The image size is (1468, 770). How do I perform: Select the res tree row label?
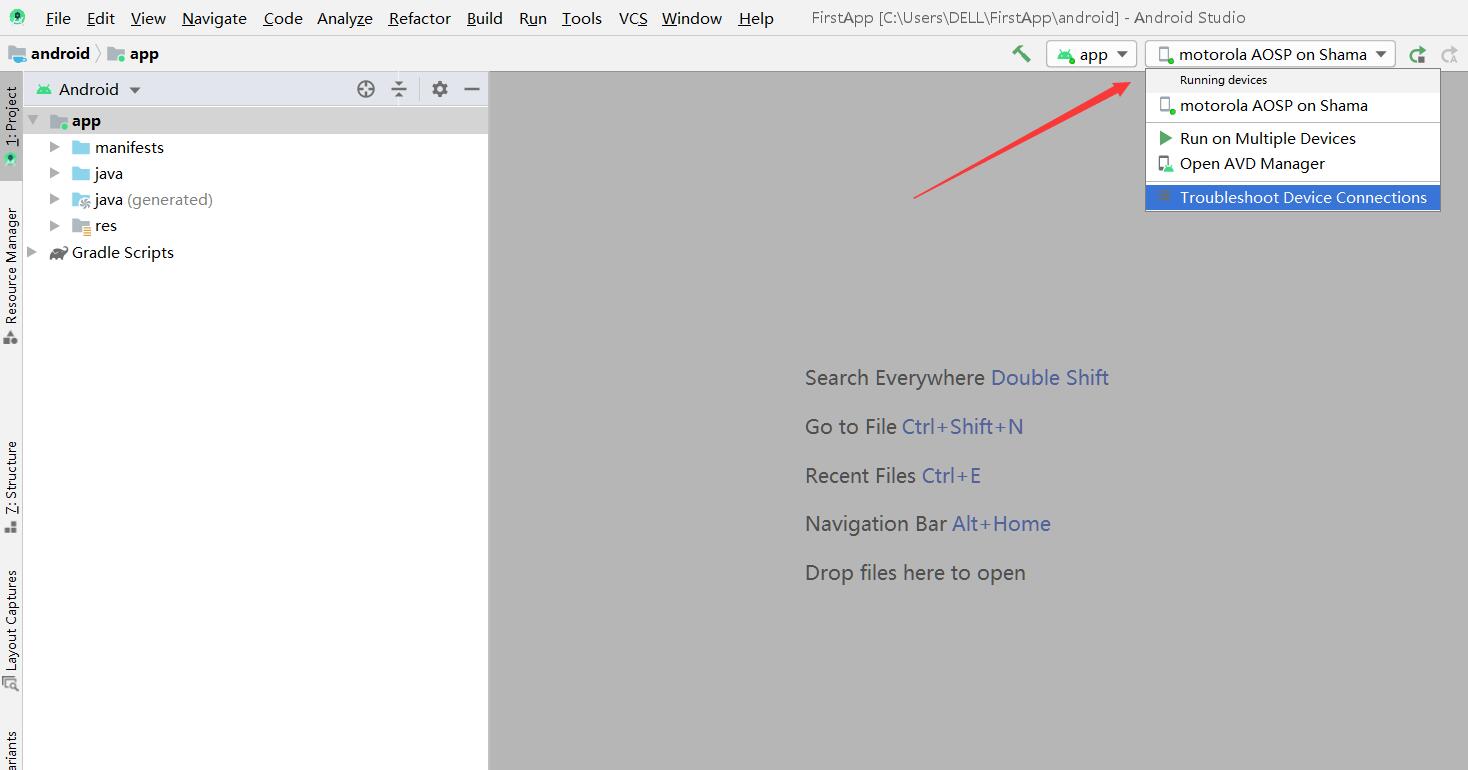pos(106,225)
